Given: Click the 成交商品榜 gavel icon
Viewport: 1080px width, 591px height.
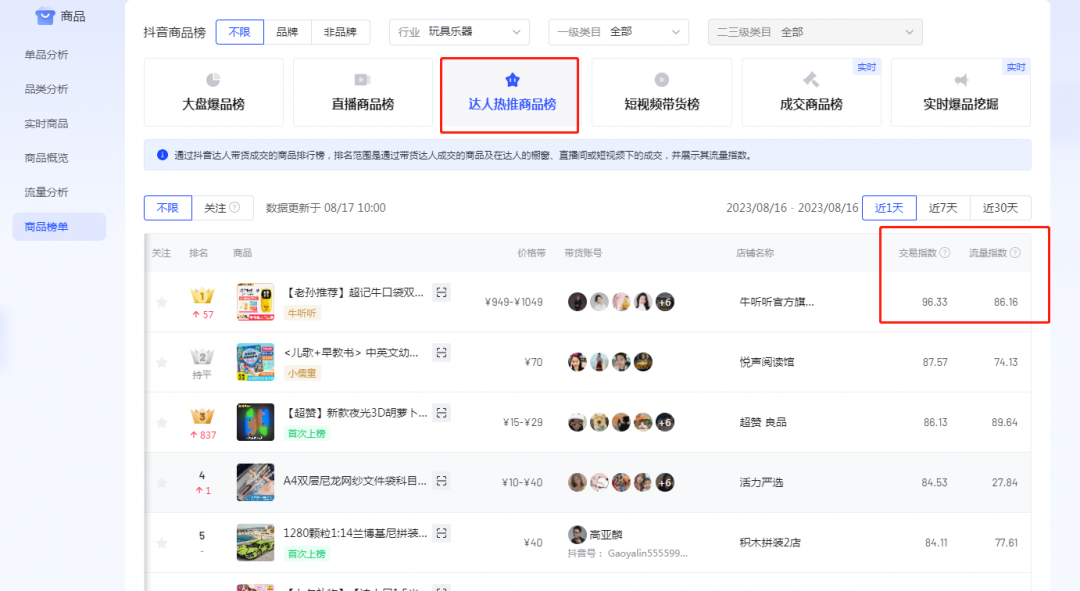Looking at the screenshot, I should coord(811,80).
